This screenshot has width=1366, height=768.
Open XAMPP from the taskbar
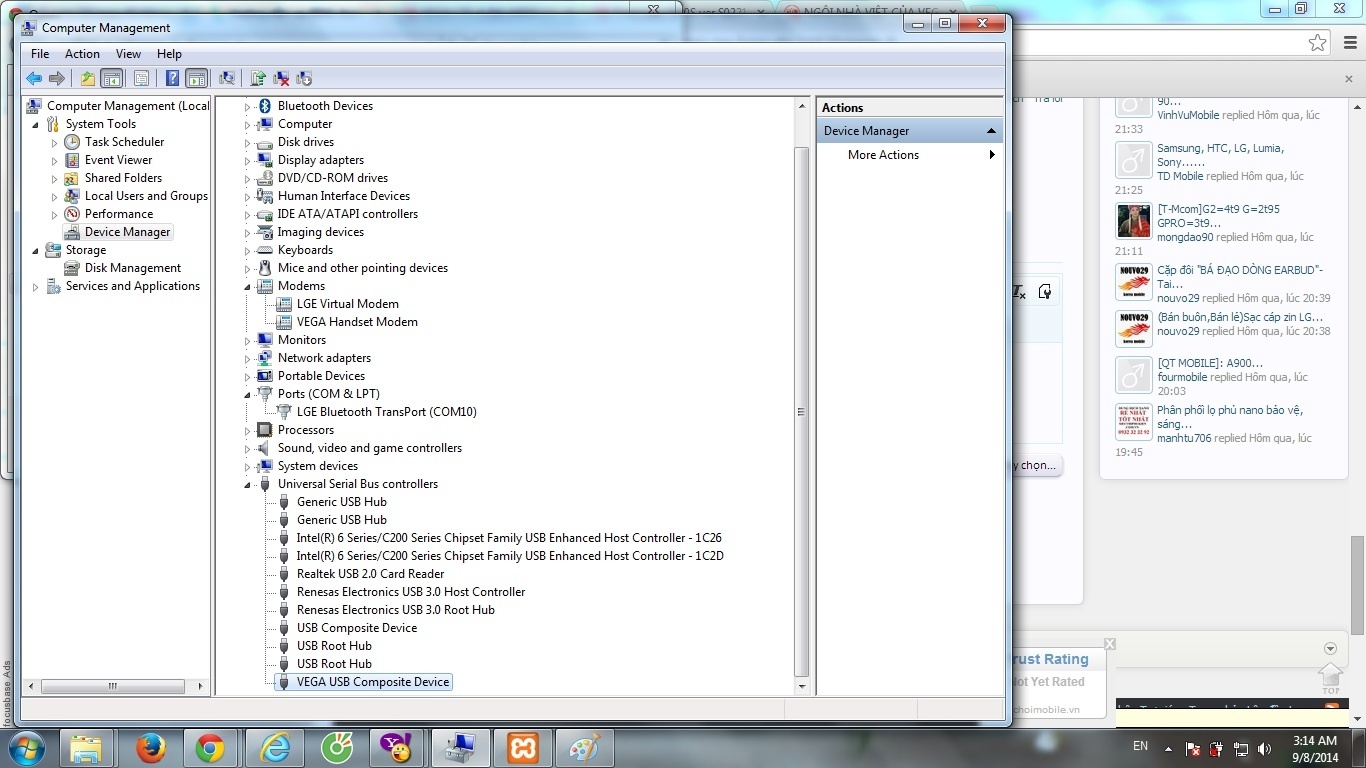coord(523,748)
